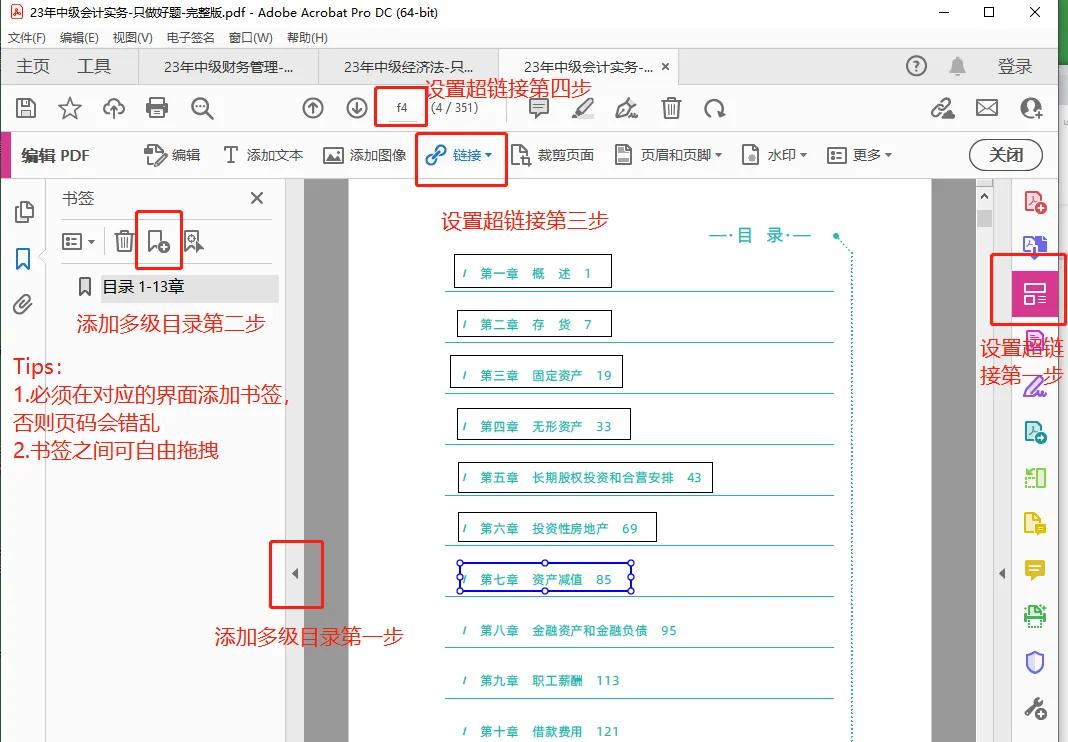This screenshot has height=742, width=1068.
Task: Open the fill and sign pen icon
Action: click(x=626, y=108)
